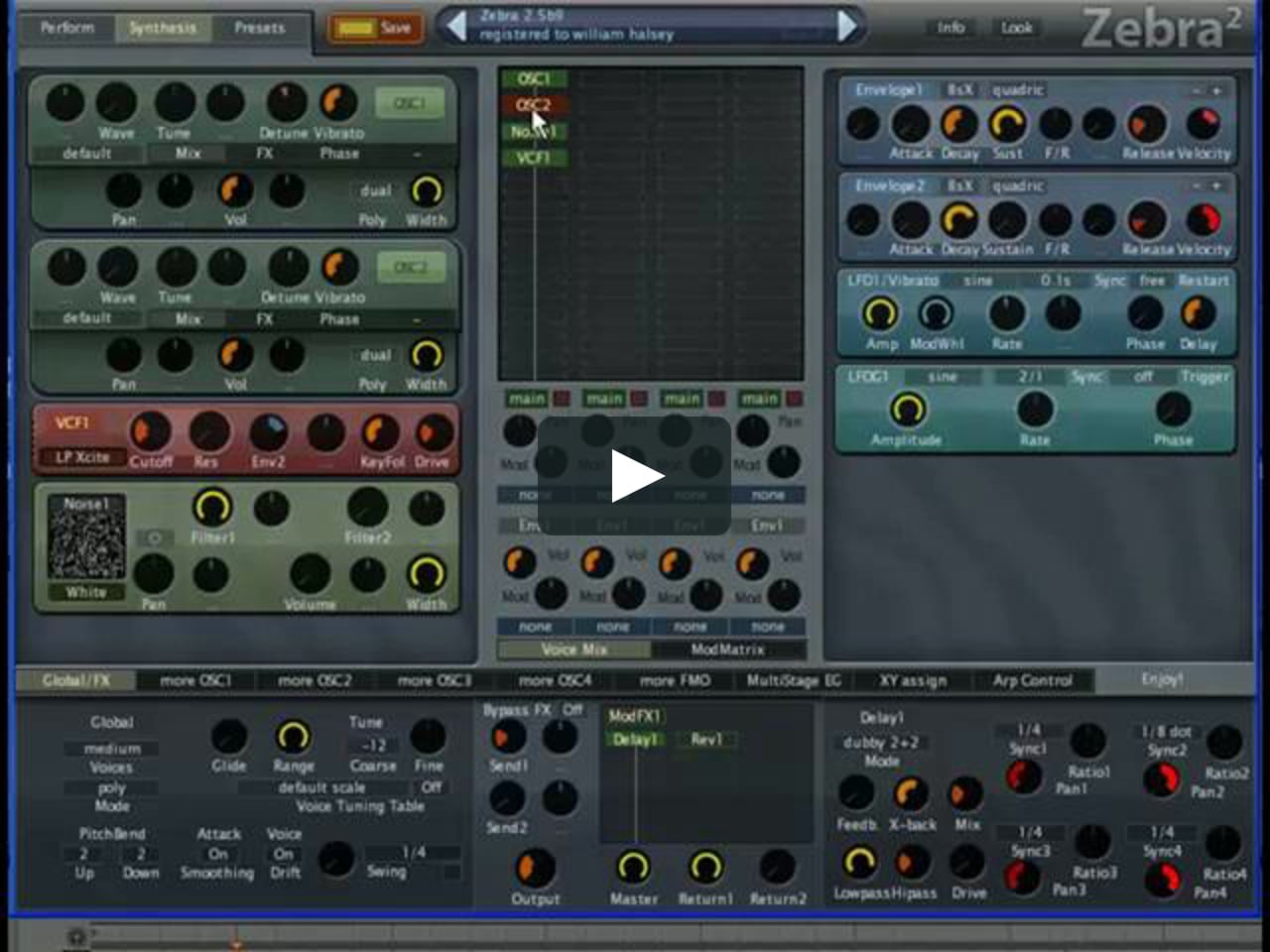Screen dimensions: 1270x952
Task: Toggle LFOG1 Trigger off setting
Action: coord(1143,377)
